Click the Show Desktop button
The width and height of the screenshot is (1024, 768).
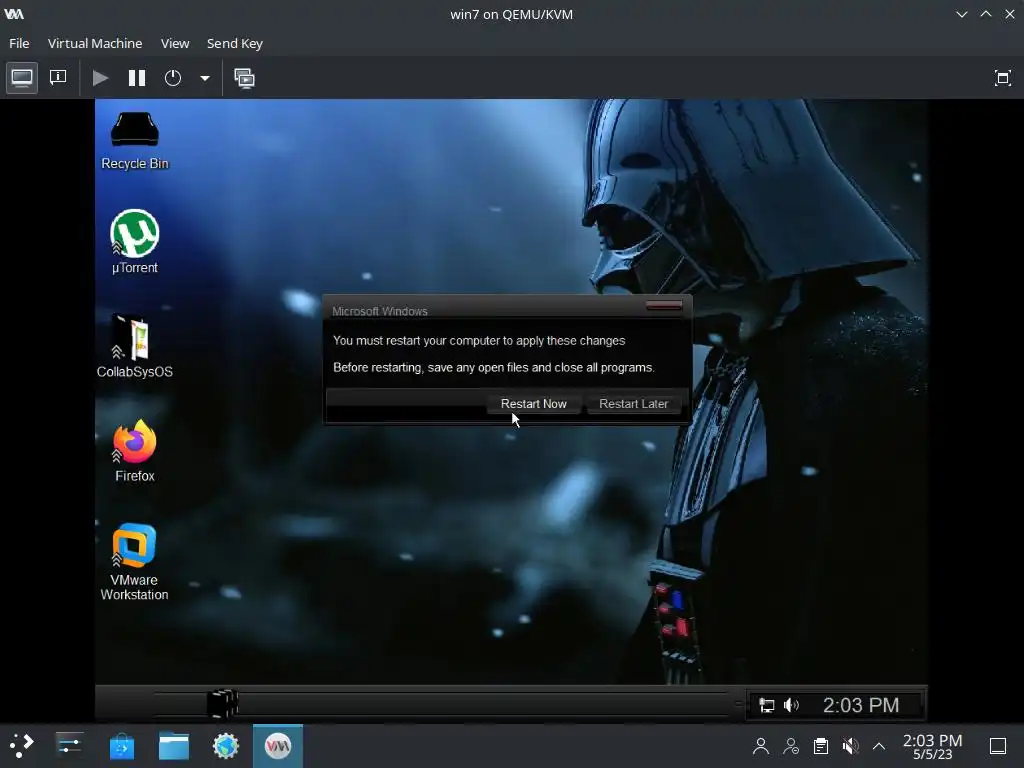click(998, 746)
